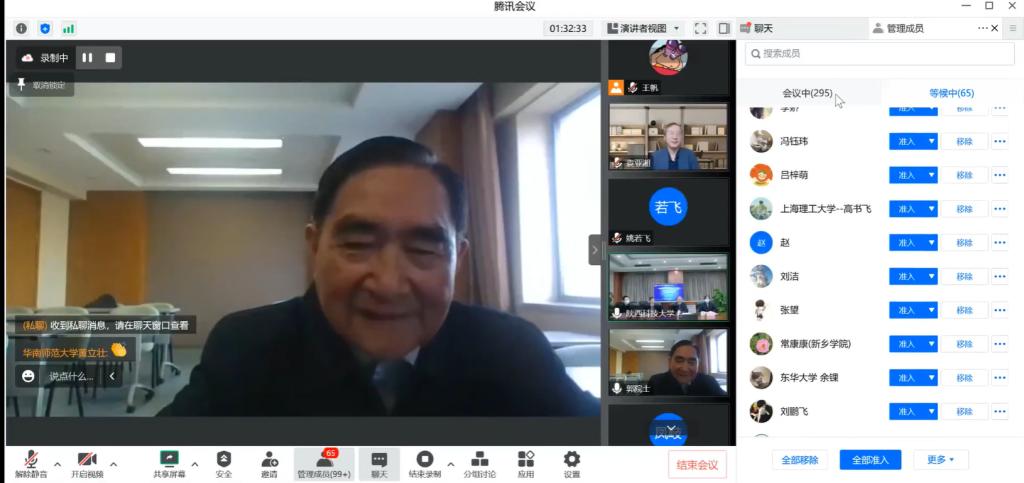Open 分组讨论 breakout rooms
The width and height of the screenshot is (1024, 483).
click(x=480, y=460)
